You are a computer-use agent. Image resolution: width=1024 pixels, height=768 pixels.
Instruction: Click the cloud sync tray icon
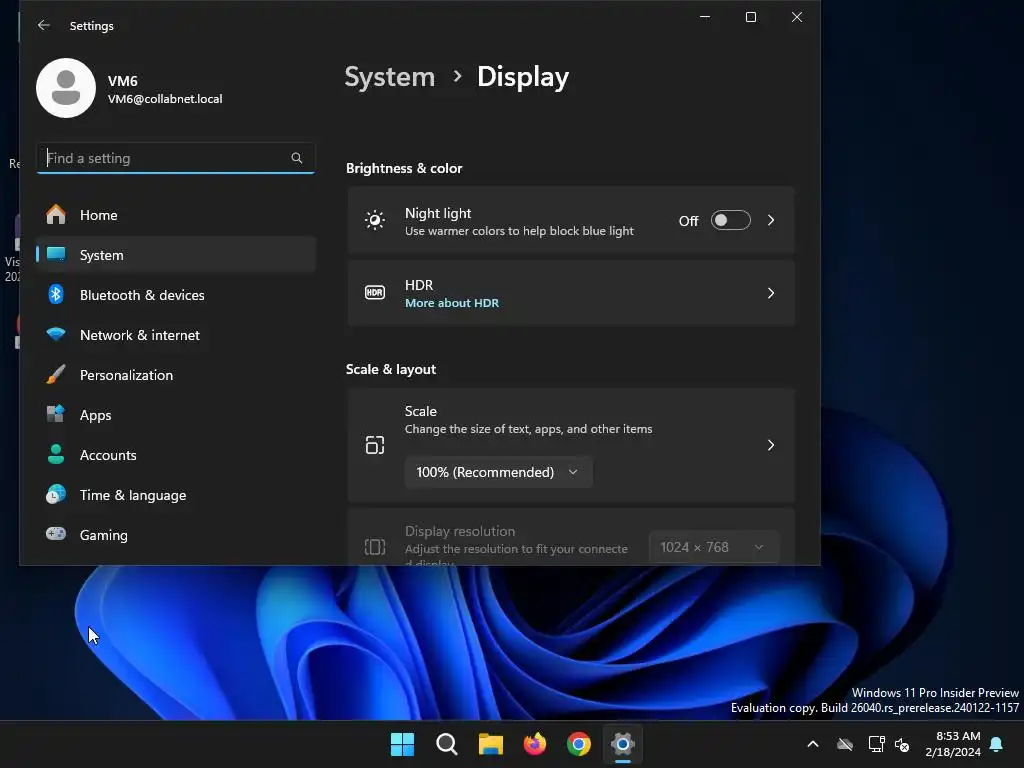click(845, 744)
